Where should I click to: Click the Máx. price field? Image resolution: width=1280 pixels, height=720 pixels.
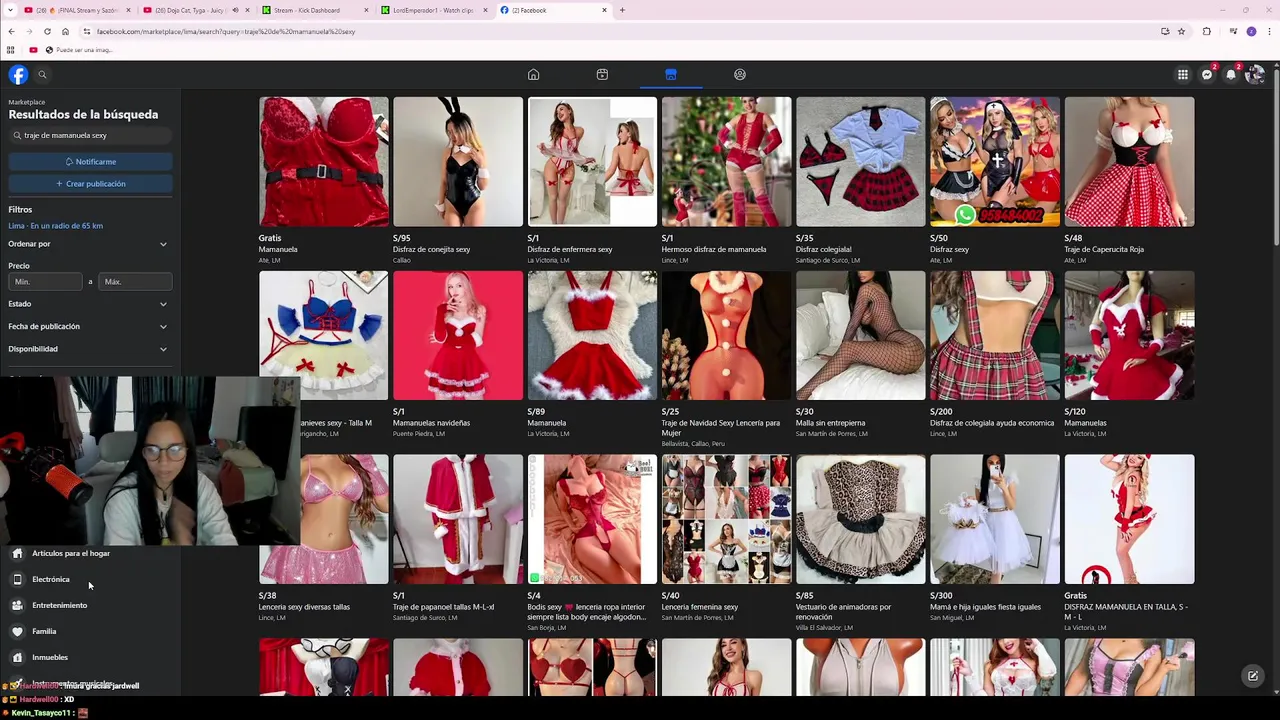[x=135, y=282]
